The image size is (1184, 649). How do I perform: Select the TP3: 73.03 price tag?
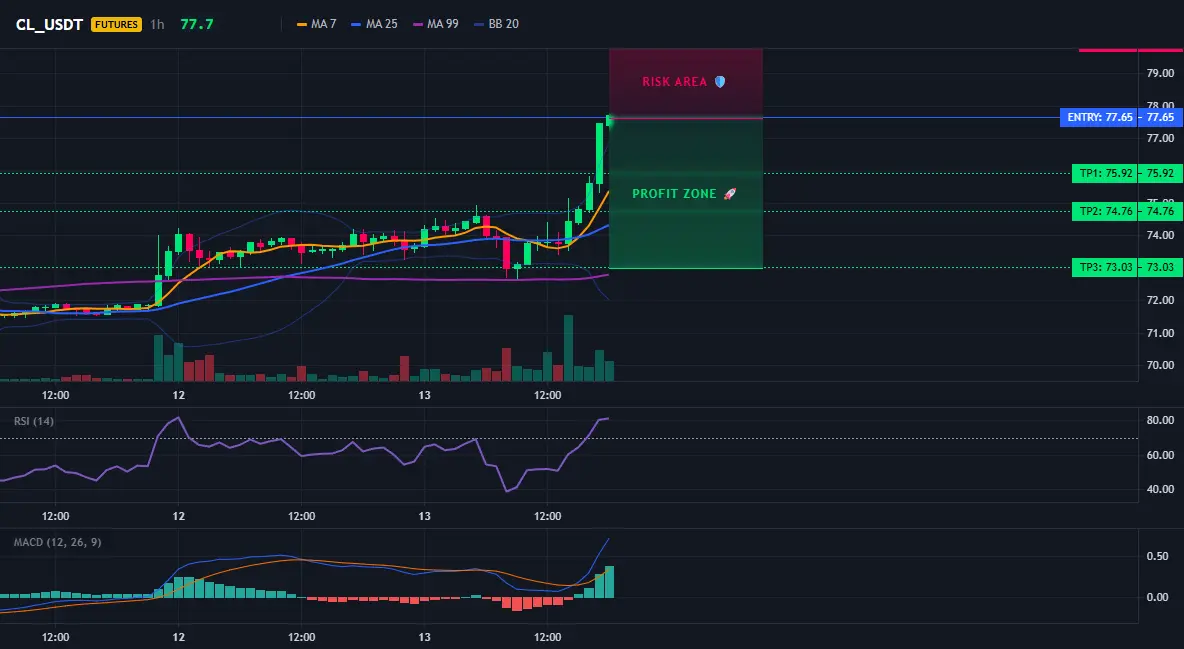[x=1105, y=267]
